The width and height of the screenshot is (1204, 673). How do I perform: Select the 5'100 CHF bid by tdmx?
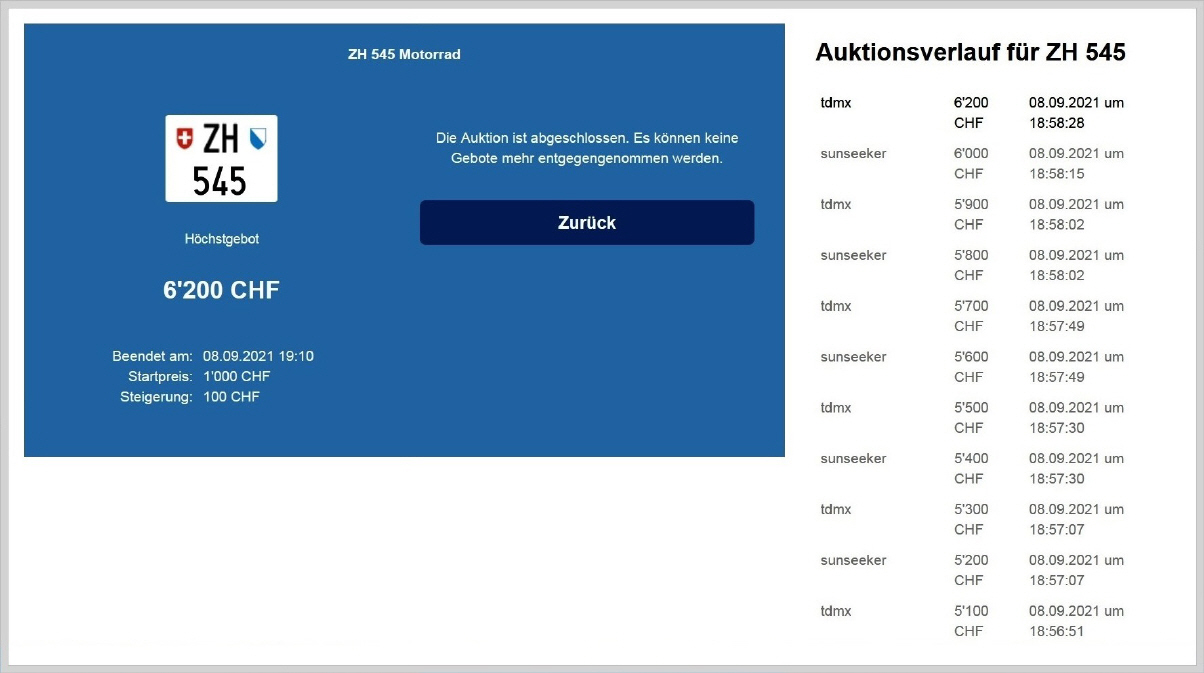click(x=971, y=621)
